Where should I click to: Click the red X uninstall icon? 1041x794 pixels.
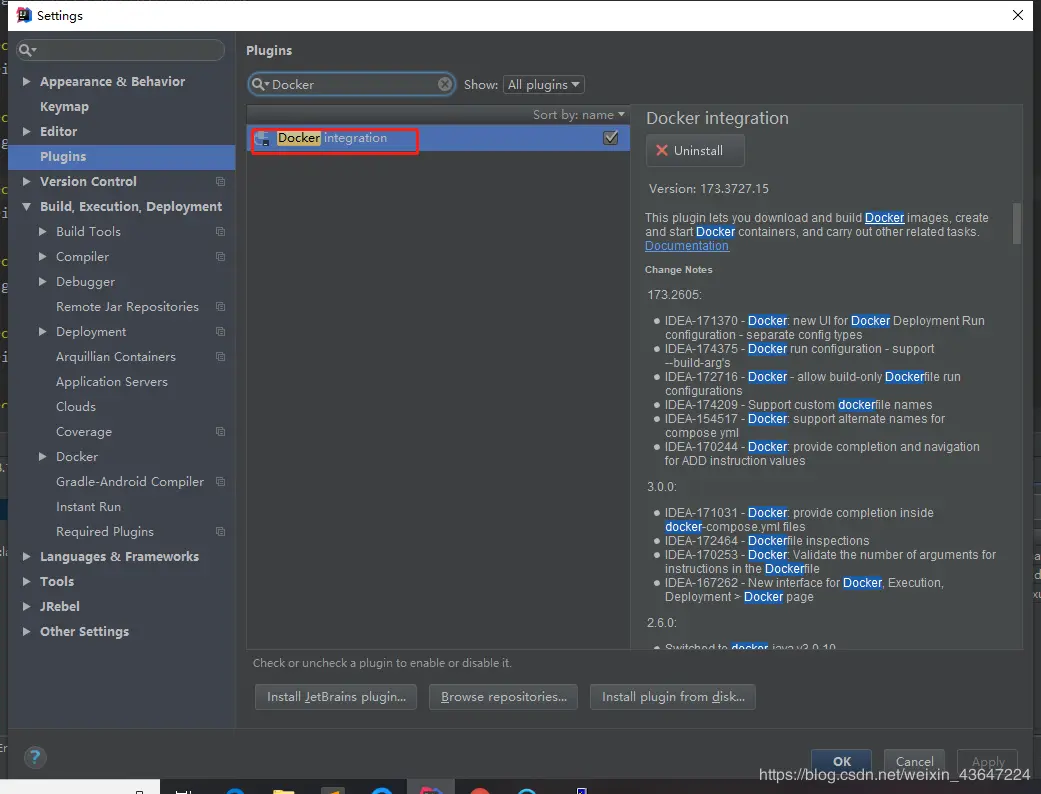662,151
